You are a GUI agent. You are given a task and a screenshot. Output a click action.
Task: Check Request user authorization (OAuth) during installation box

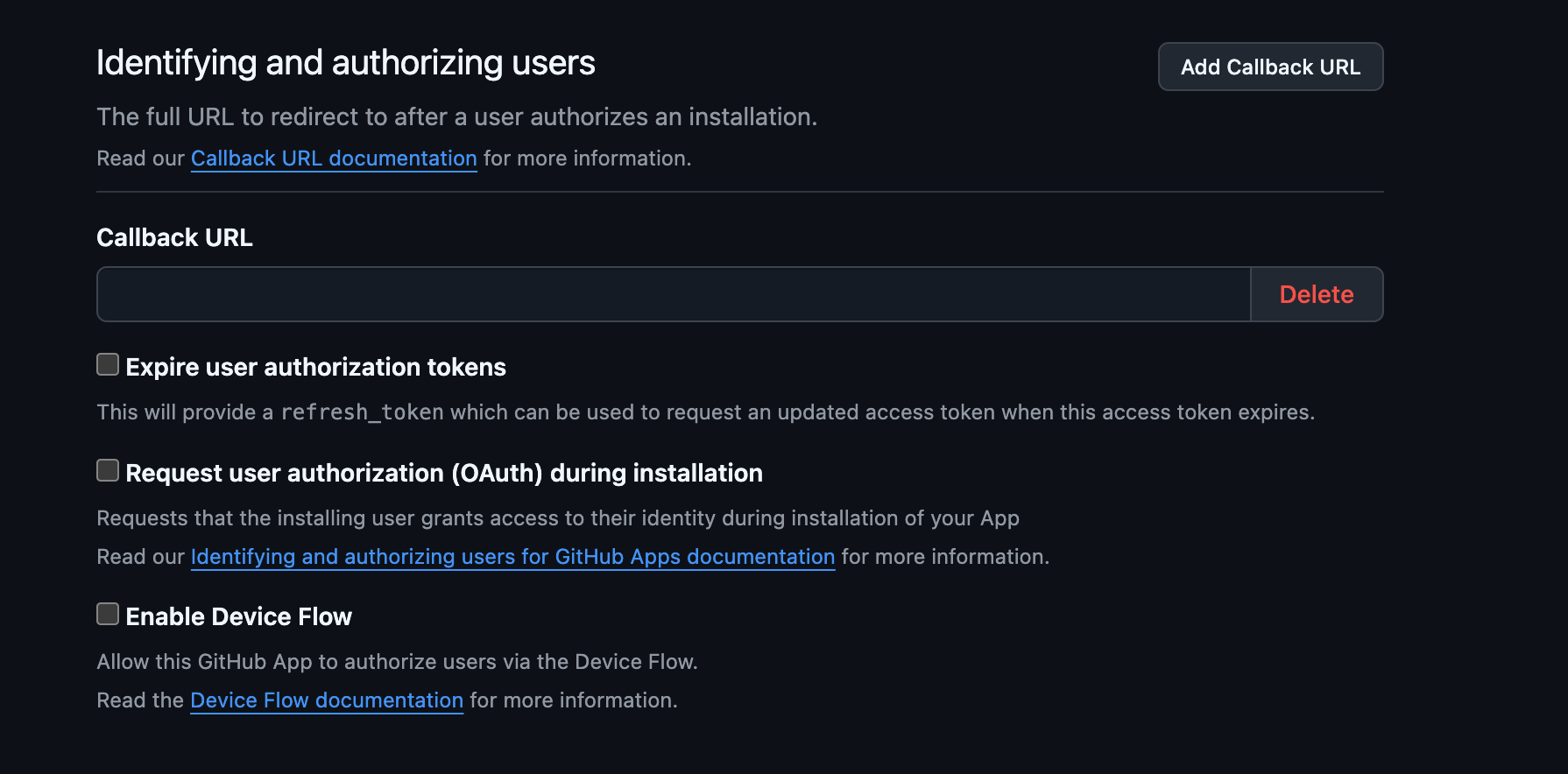pos(108,470)
